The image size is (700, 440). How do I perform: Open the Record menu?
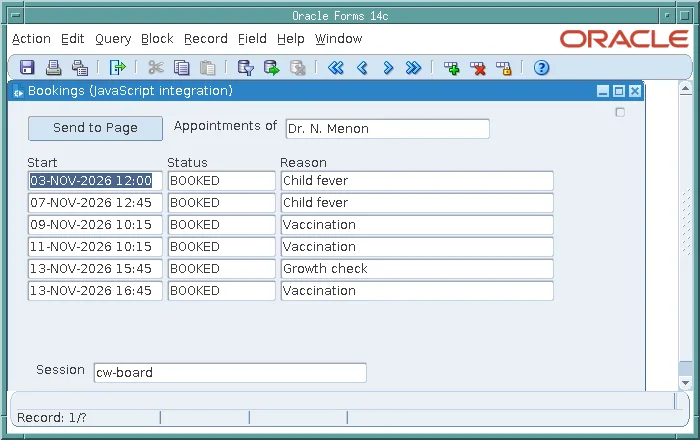click(x=206, y=39)
